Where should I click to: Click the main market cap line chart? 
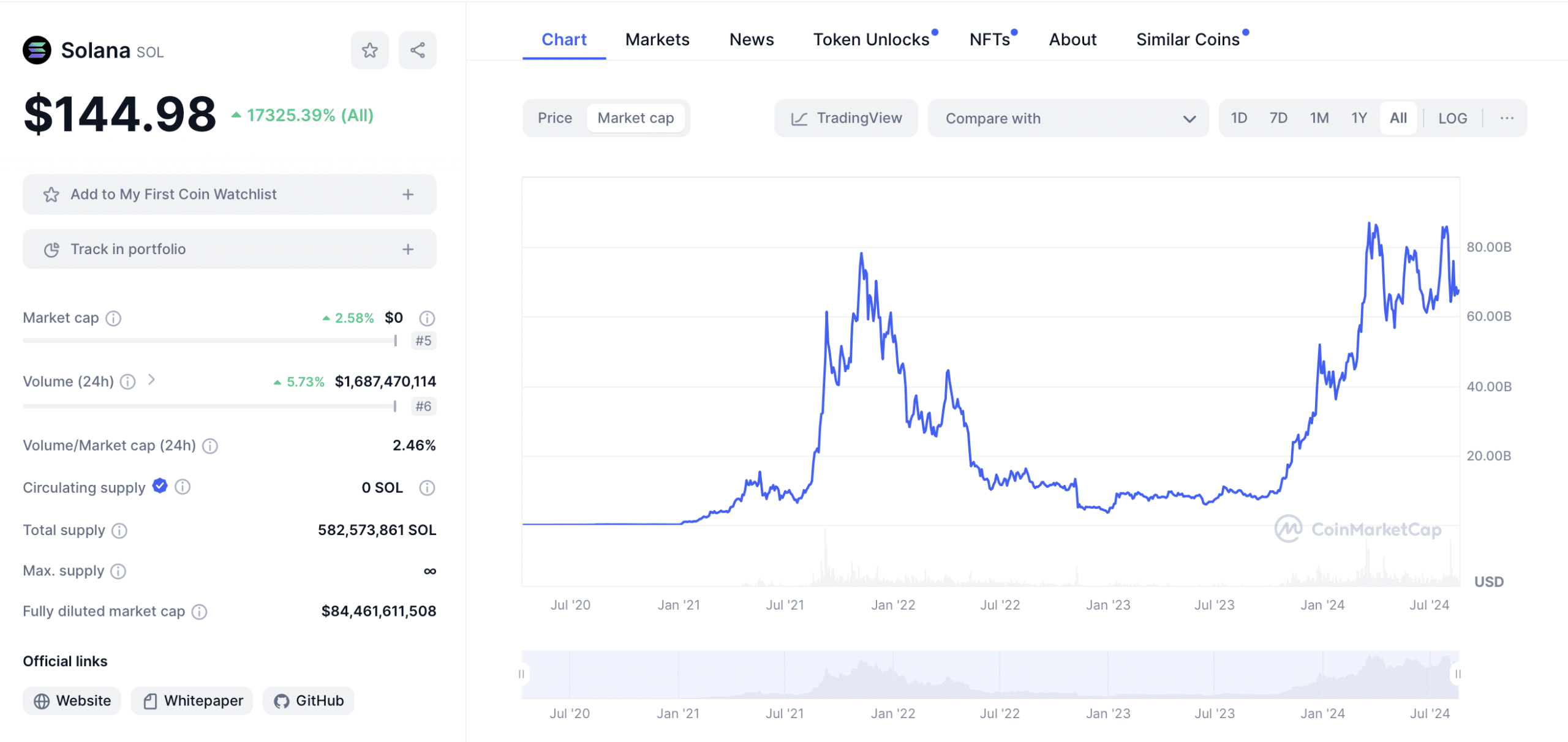[990, 382]
